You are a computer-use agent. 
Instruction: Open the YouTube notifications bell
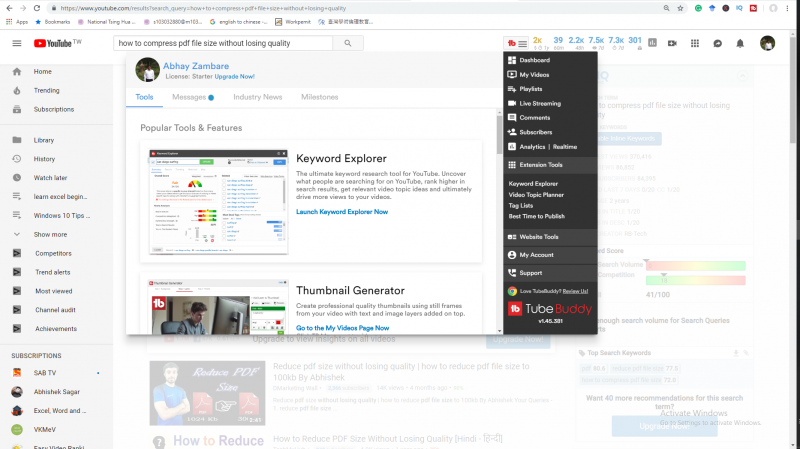tap(740, 44)
